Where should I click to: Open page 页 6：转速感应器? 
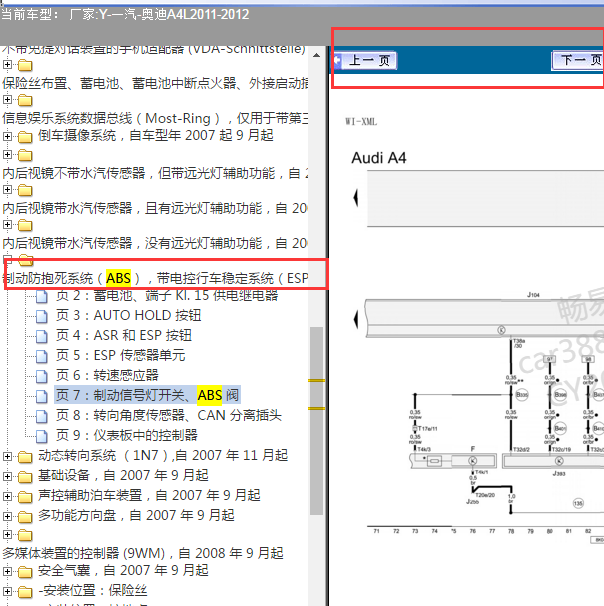click(x=107, y=375)
